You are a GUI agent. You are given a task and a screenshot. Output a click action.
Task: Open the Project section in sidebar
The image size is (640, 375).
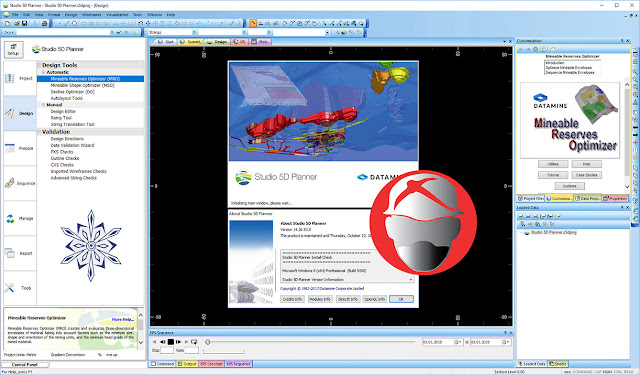click(x=20, y=78)
